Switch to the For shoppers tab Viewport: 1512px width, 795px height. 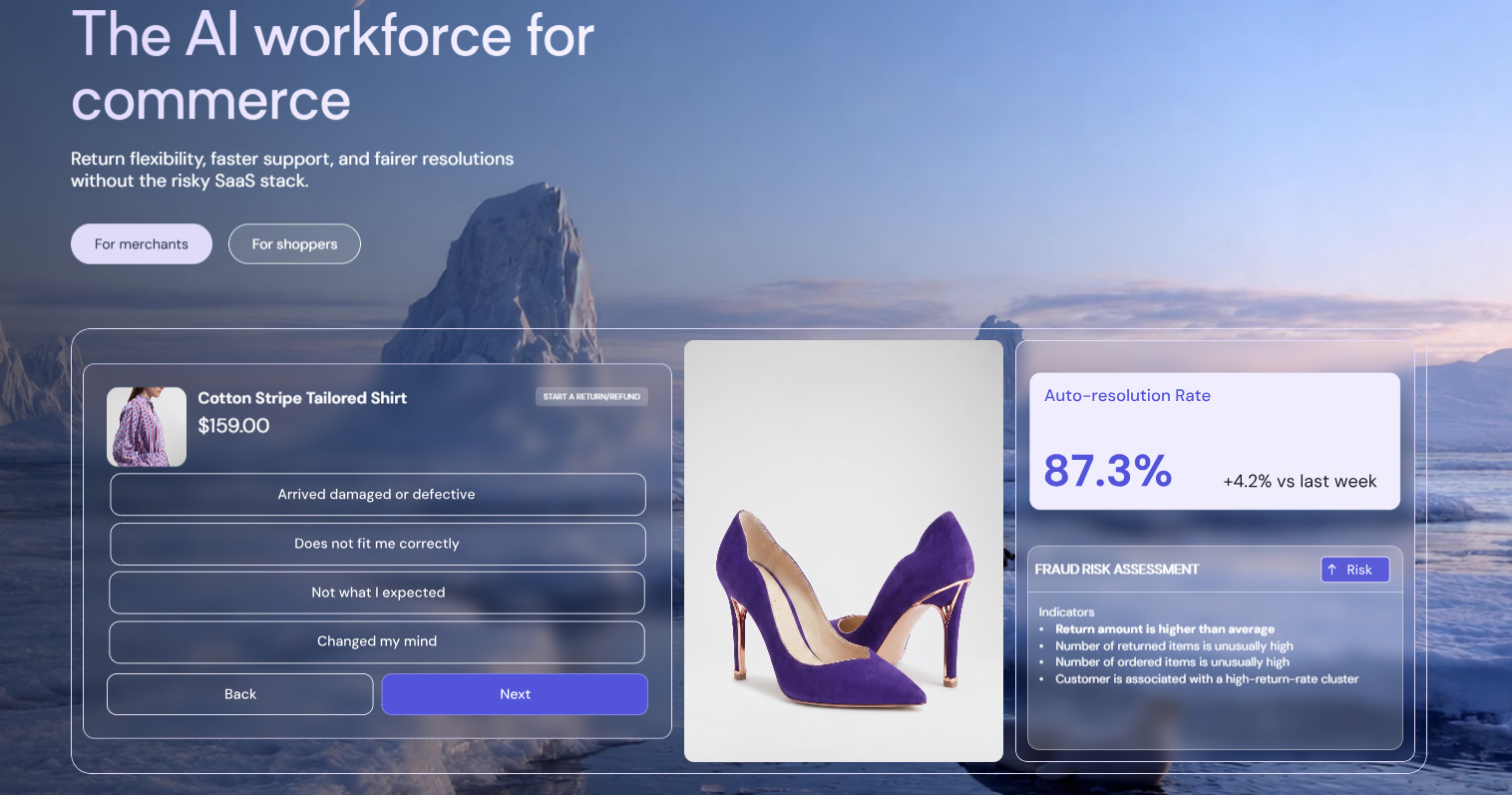pos(294,243)
